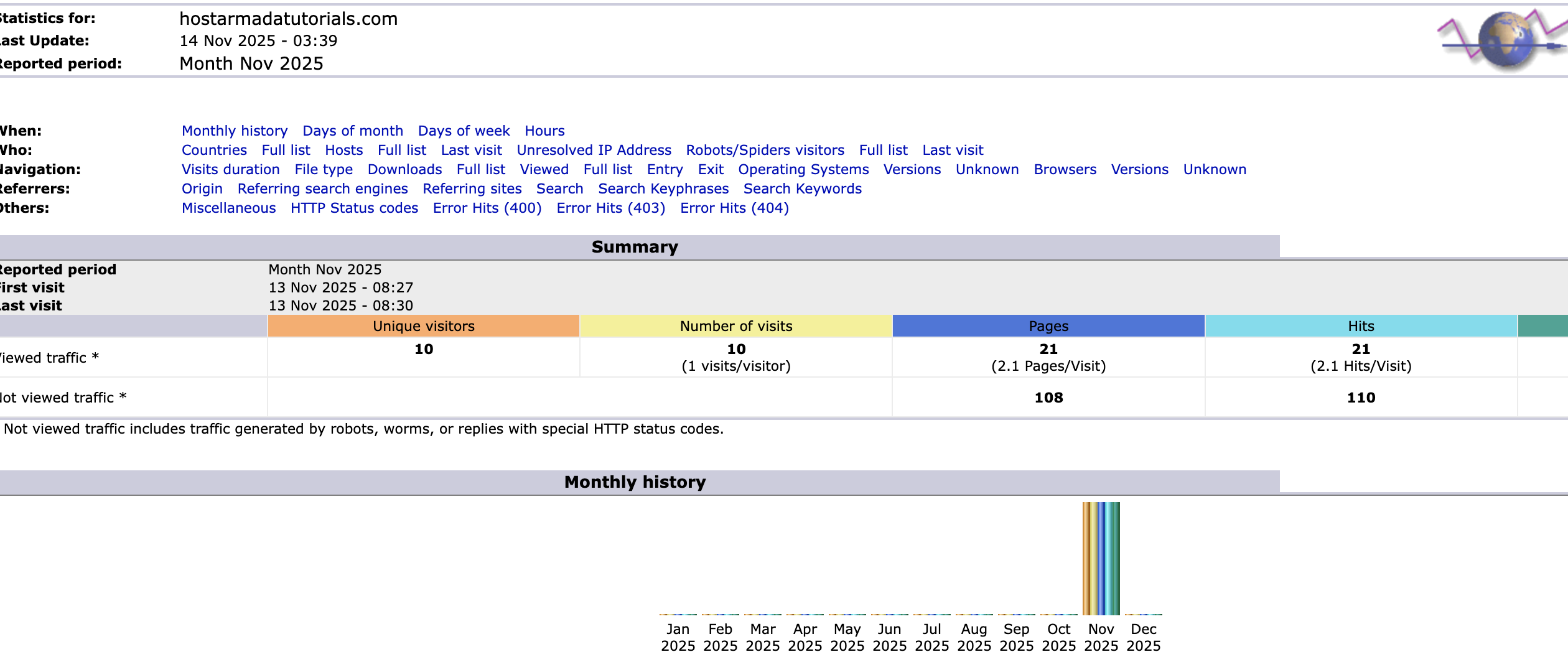Open Referring sites report
This screenshot has height=652, width=1568.
472,189
